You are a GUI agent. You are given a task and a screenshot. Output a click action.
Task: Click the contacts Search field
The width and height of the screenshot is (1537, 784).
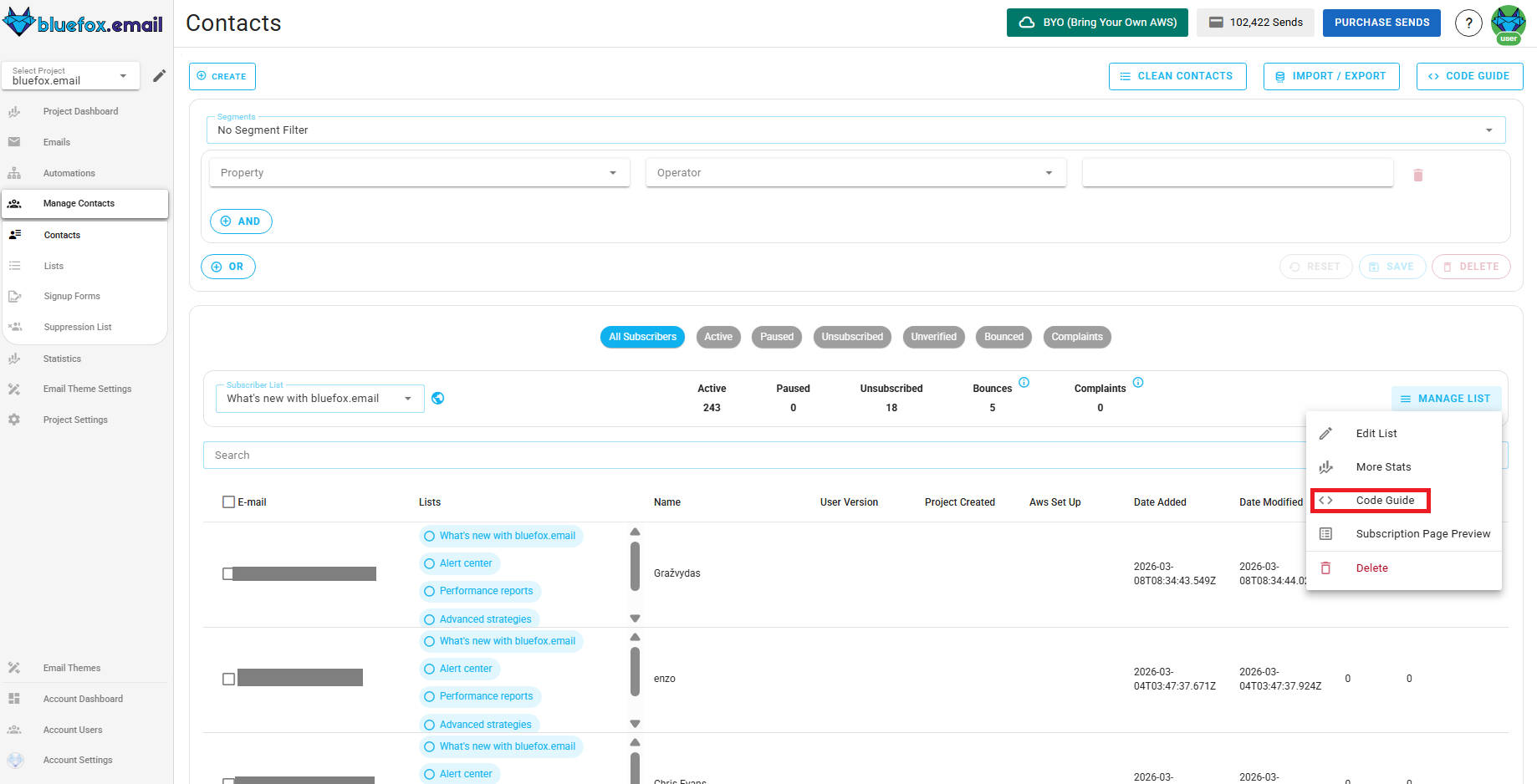pos(753,456)
